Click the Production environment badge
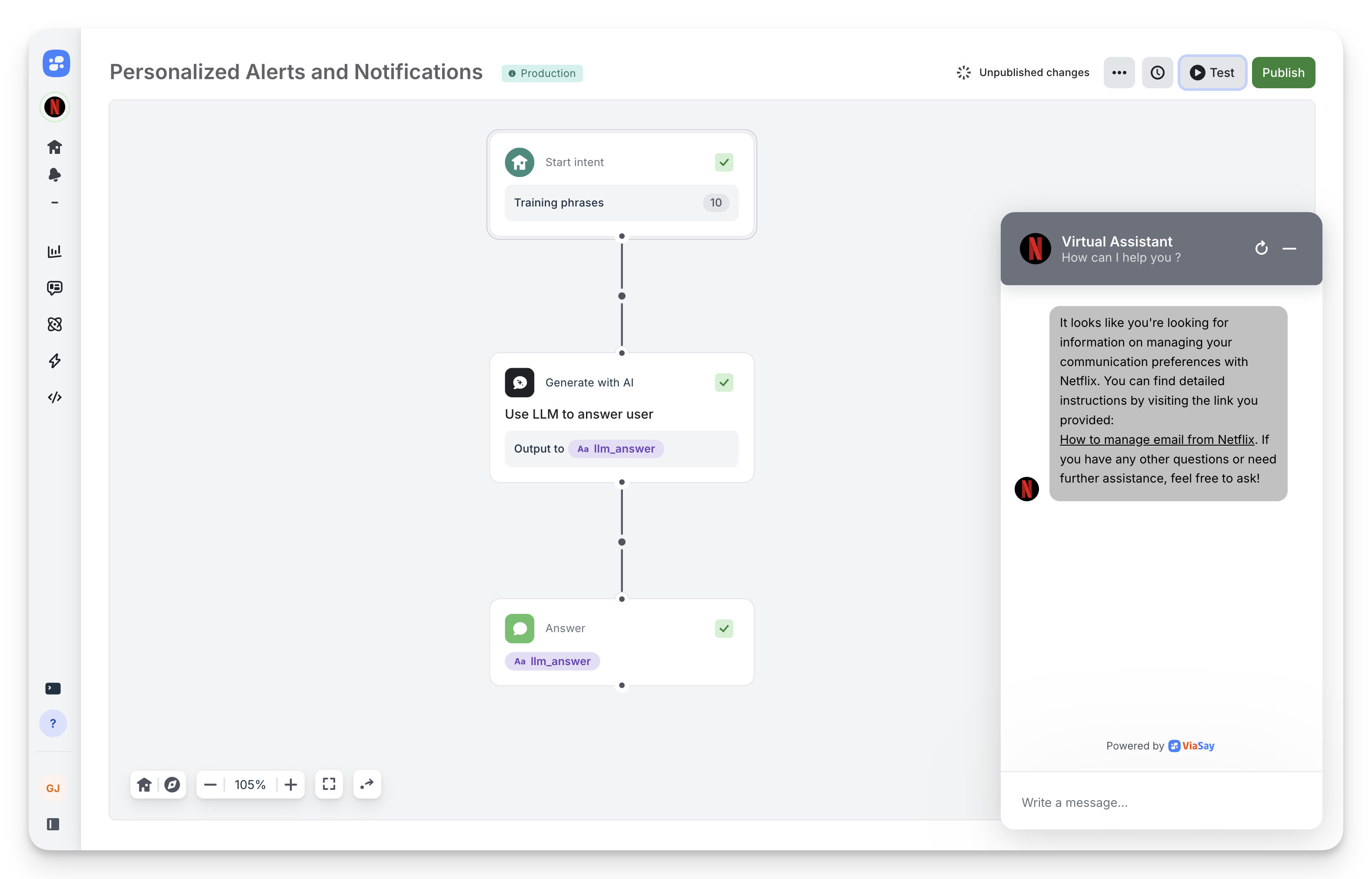Screen dimensions: 1372x879 pyautogui.click(x=542, y=73)
